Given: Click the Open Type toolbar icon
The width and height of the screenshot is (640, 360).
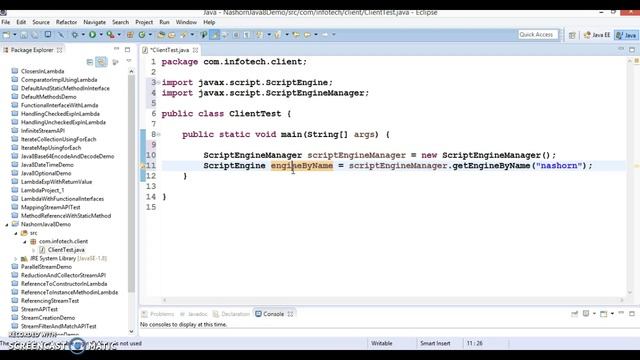Looking at the screenshot, I should tap(161, 35).
